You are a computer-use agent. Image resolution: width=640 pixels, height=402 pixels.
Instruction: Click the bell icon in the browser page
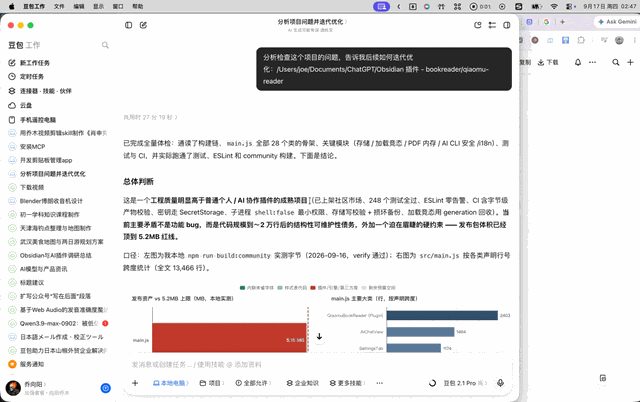pos(578,62)
